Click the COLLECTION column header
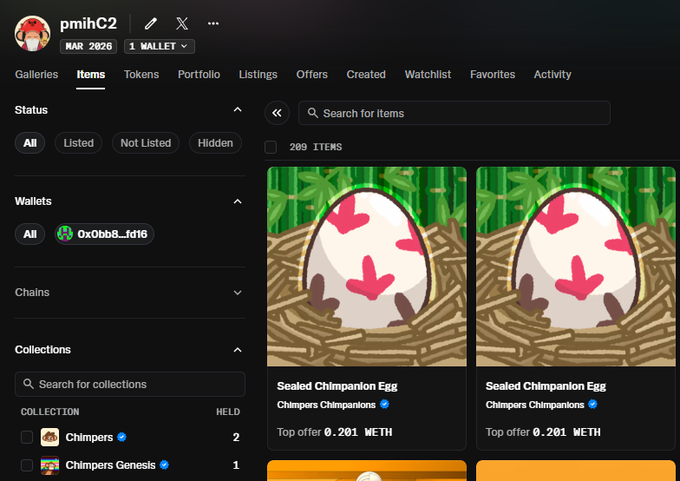 [x=50, y=412]
